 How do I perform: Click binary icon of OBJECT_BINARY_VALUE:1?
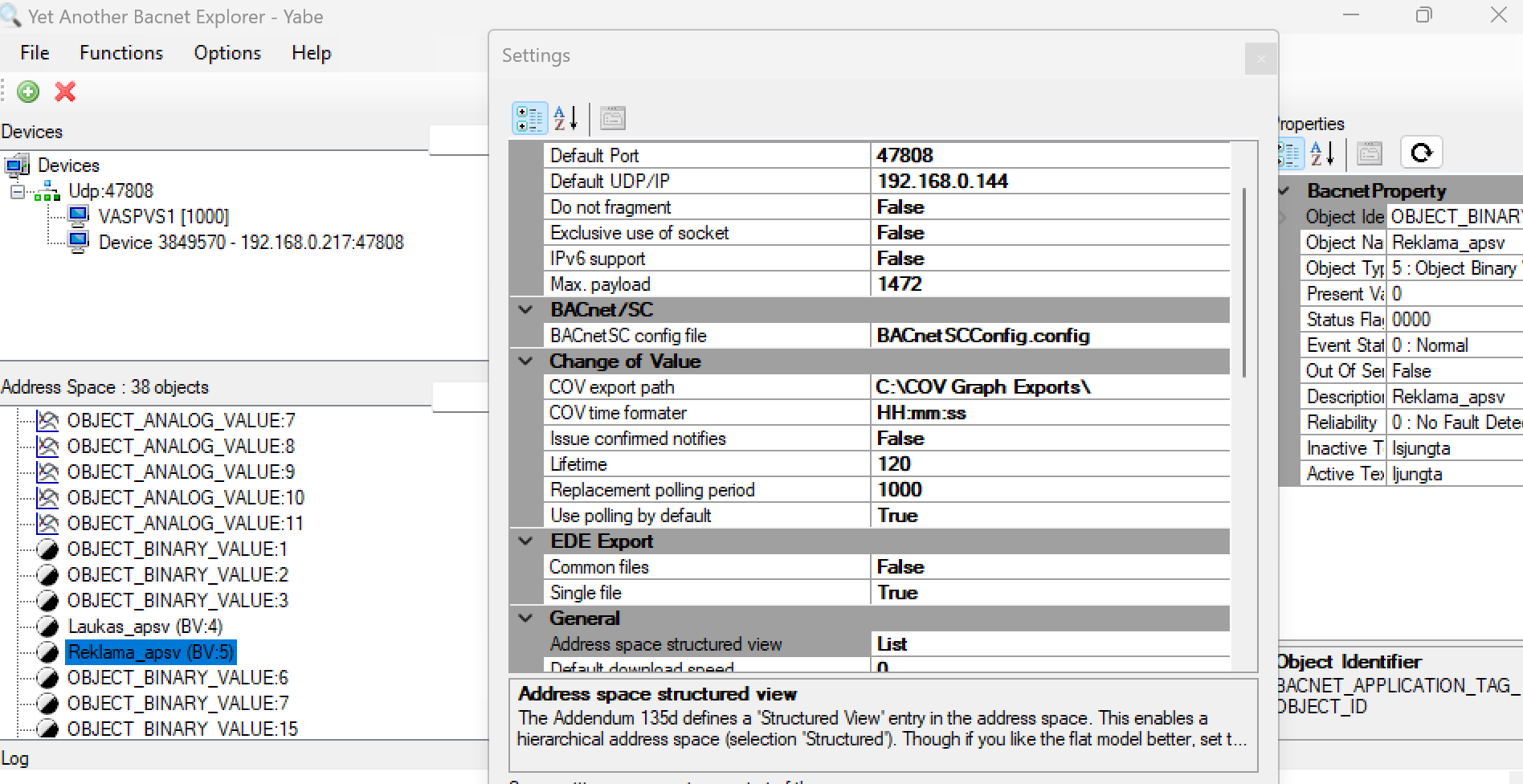click(x=47, y=549)
